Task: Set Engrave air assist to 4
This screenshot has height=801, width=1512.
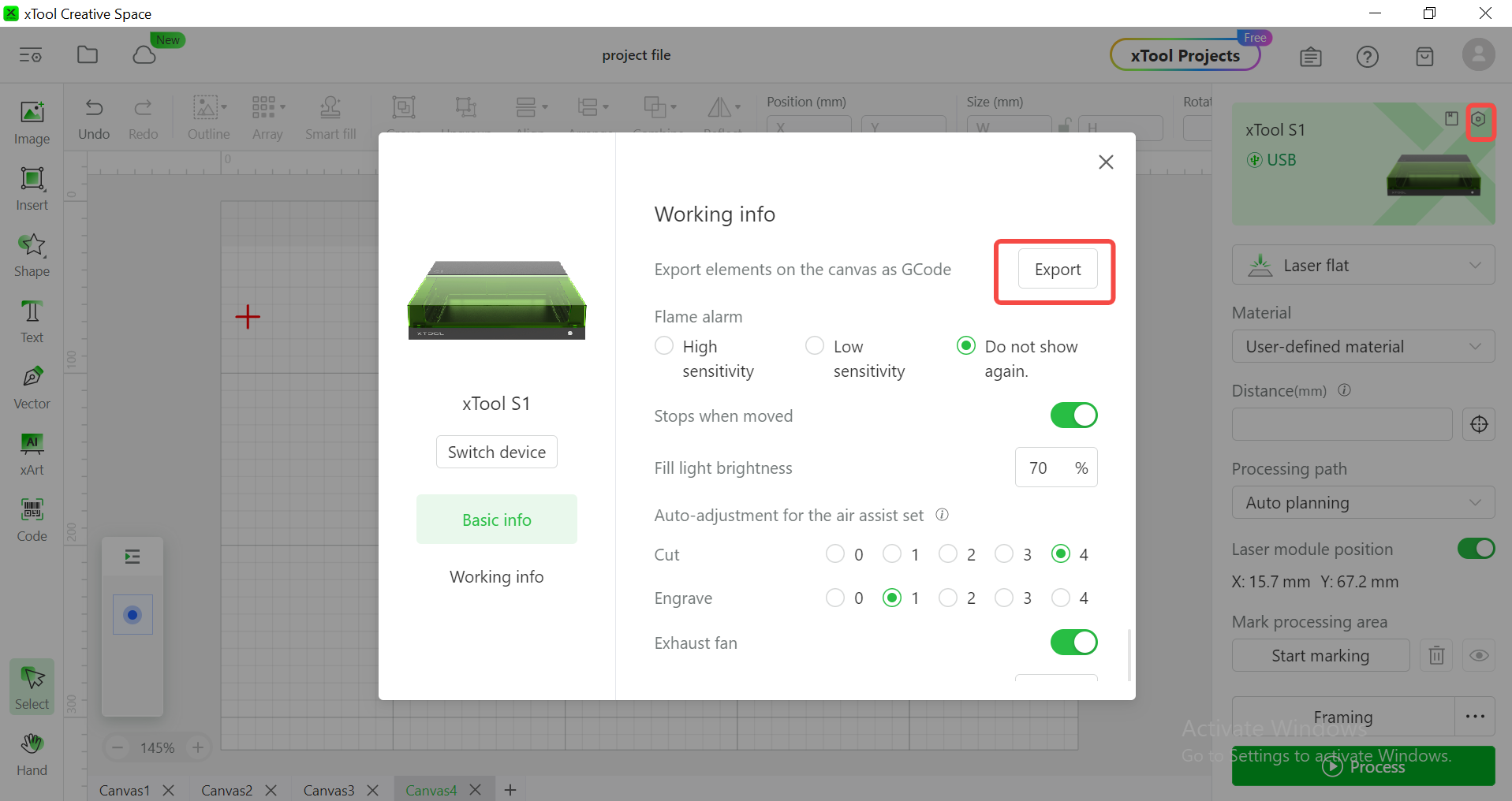Action: 1061,598
